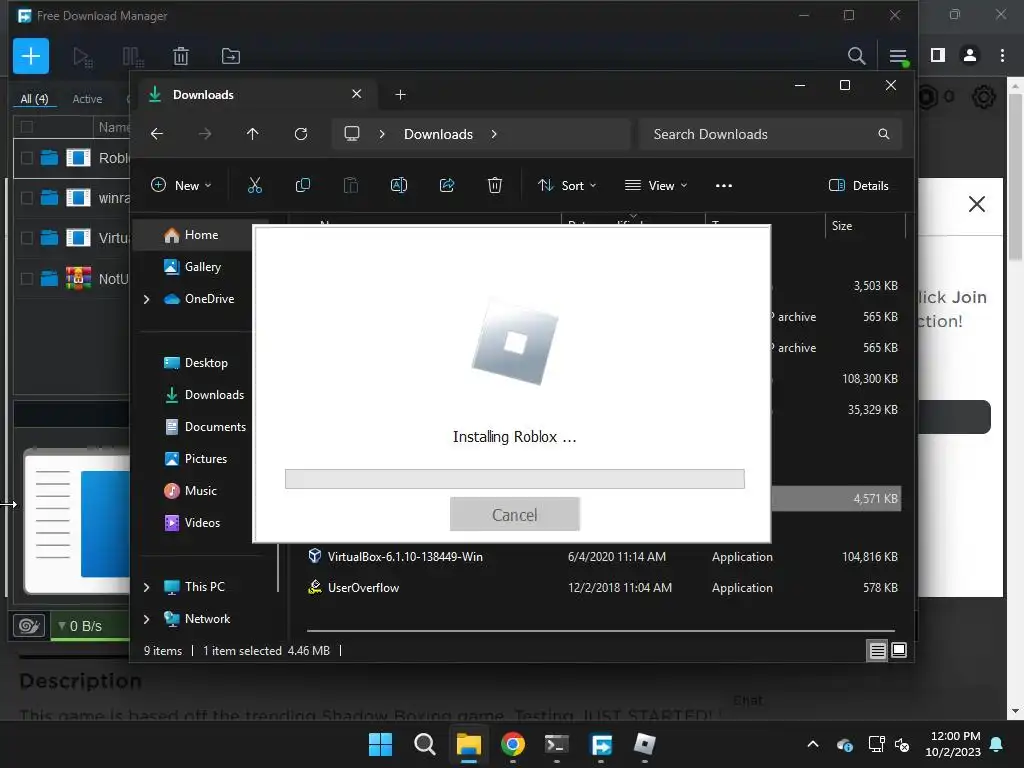
Task: Open Chrome side panel icon
Action: click(938, 56)
